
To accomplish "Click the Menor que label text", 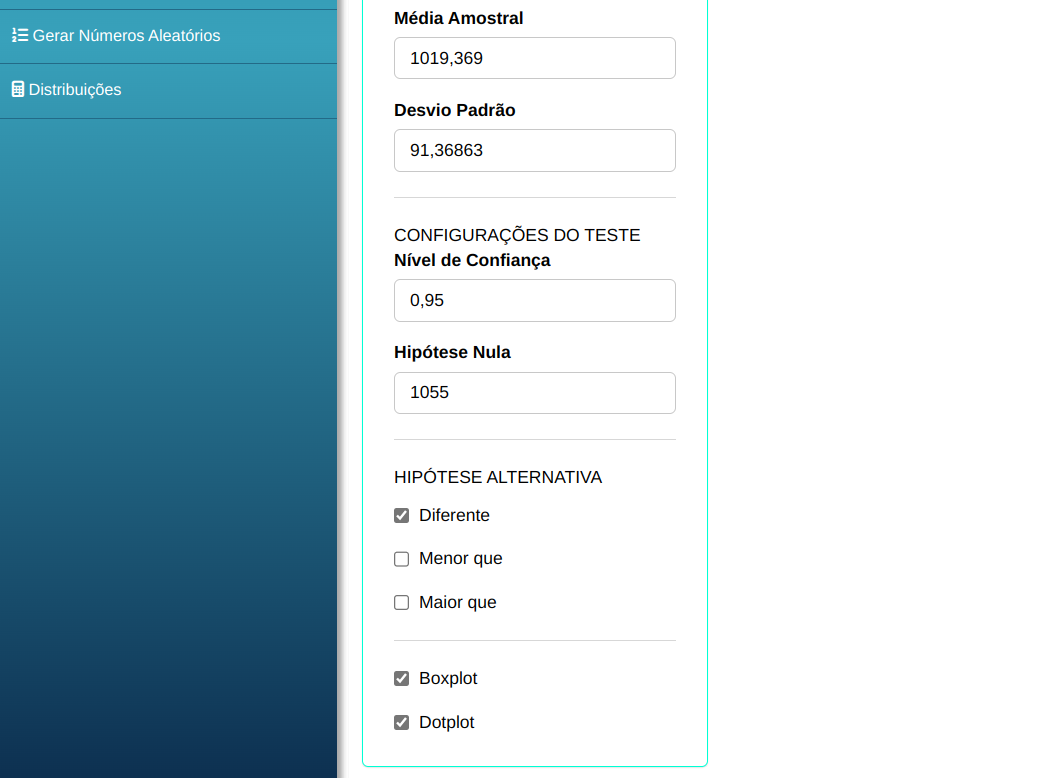I will tap(460, 559).
